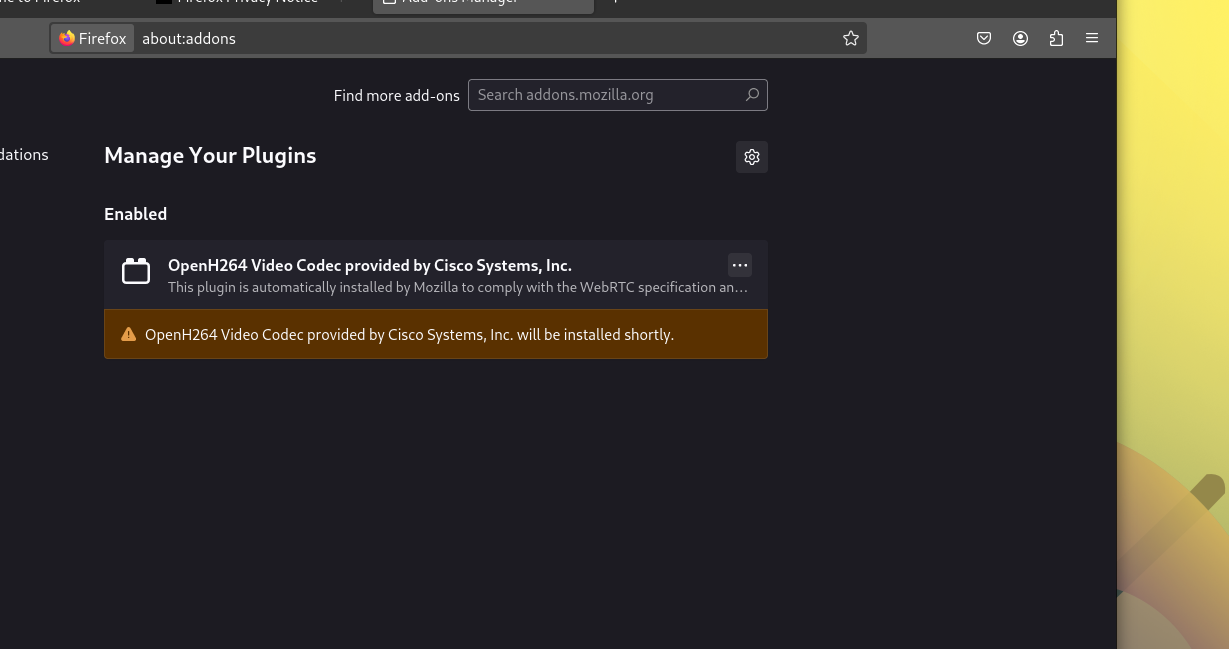Click the "Manage Your Plugins" heading

tap(210, 155)
